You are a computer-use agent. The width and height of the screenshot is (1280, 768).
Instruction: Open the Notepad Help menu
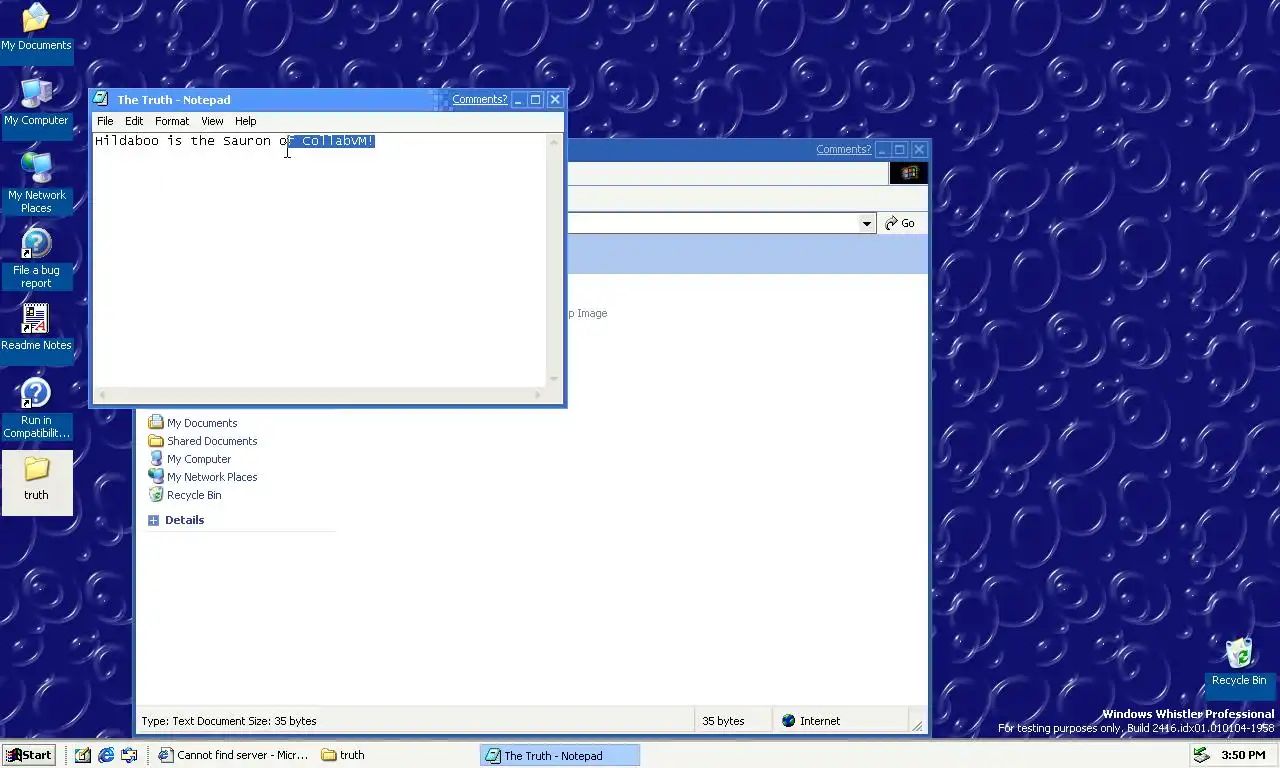click(x=246, y=121)
